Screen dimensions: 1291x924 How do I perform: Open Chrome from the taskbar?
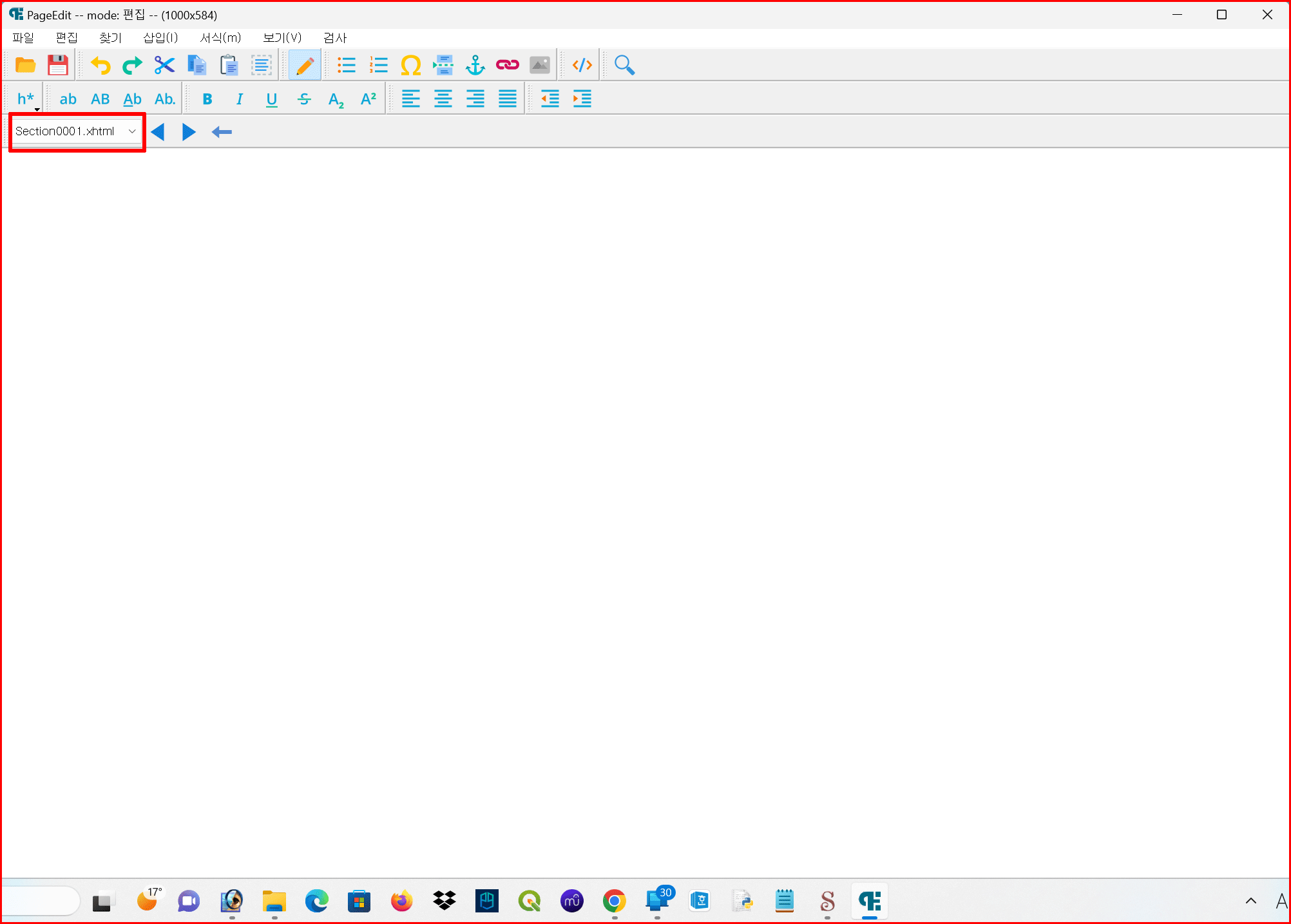pos(614,901)
